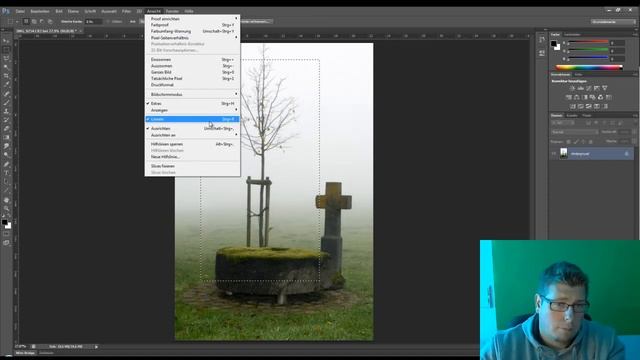Switch to the Kanäle tab
Image resolution: width=640 pixels, height=360 pixels.
[x=572, y=116]
